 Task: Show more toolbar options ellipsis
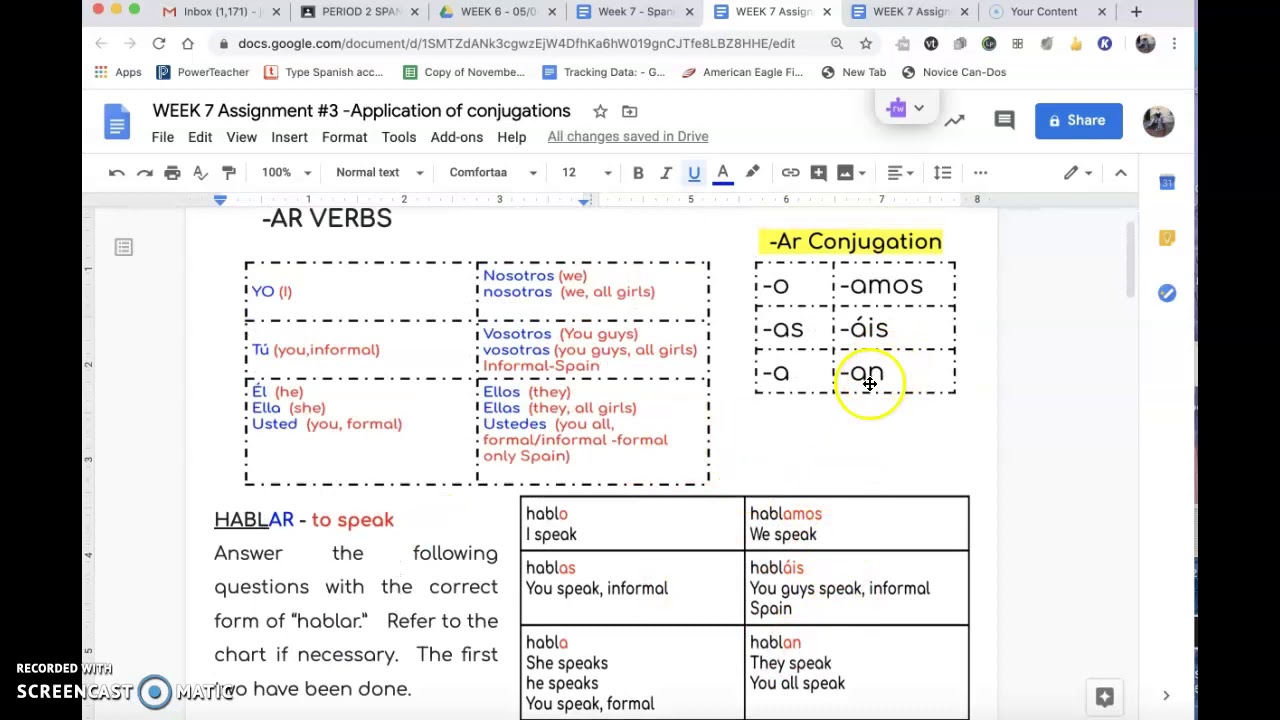(980, 173)
